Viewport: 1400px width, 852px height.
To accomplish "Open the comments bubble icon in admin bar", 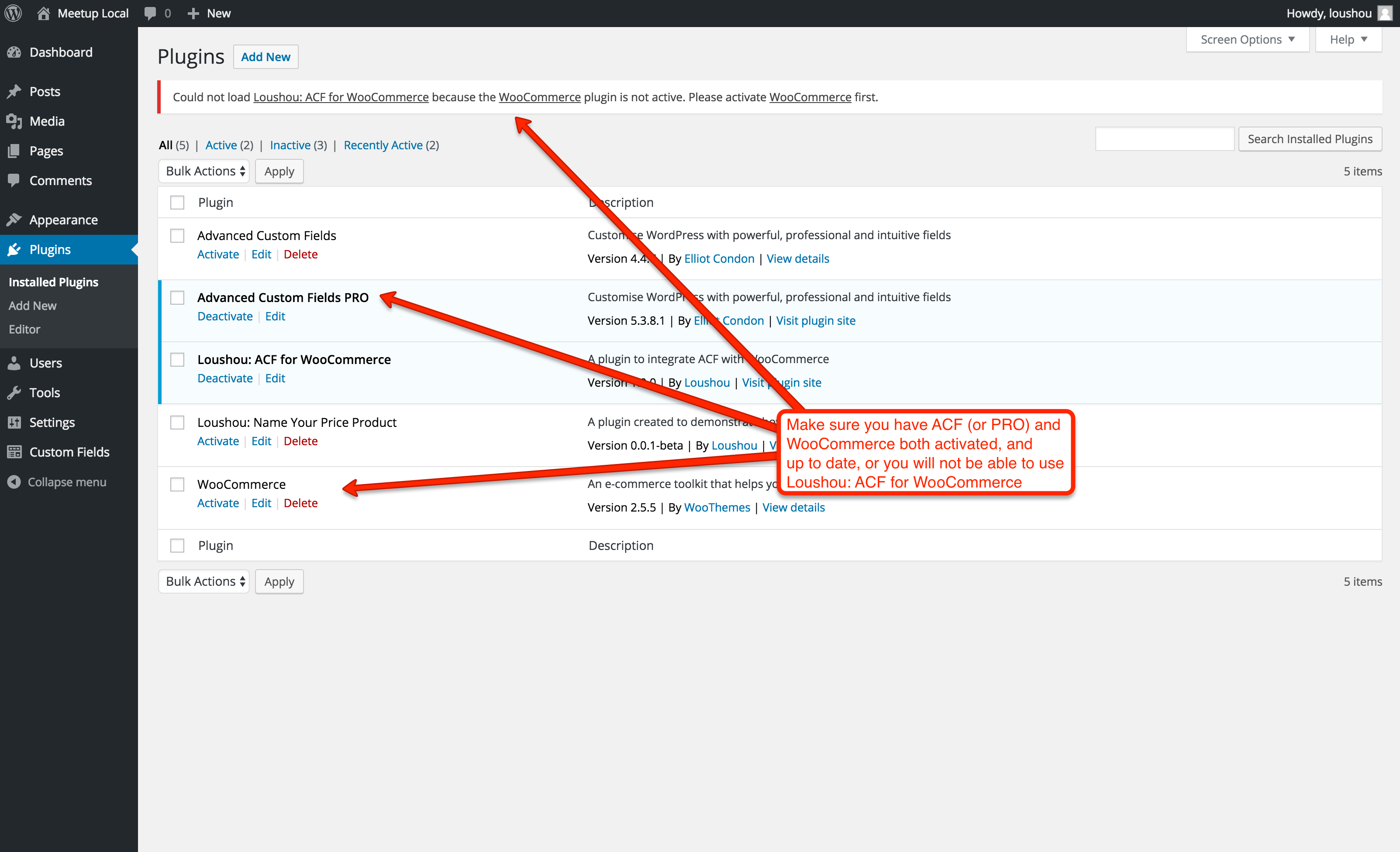I will coord(150,14).
